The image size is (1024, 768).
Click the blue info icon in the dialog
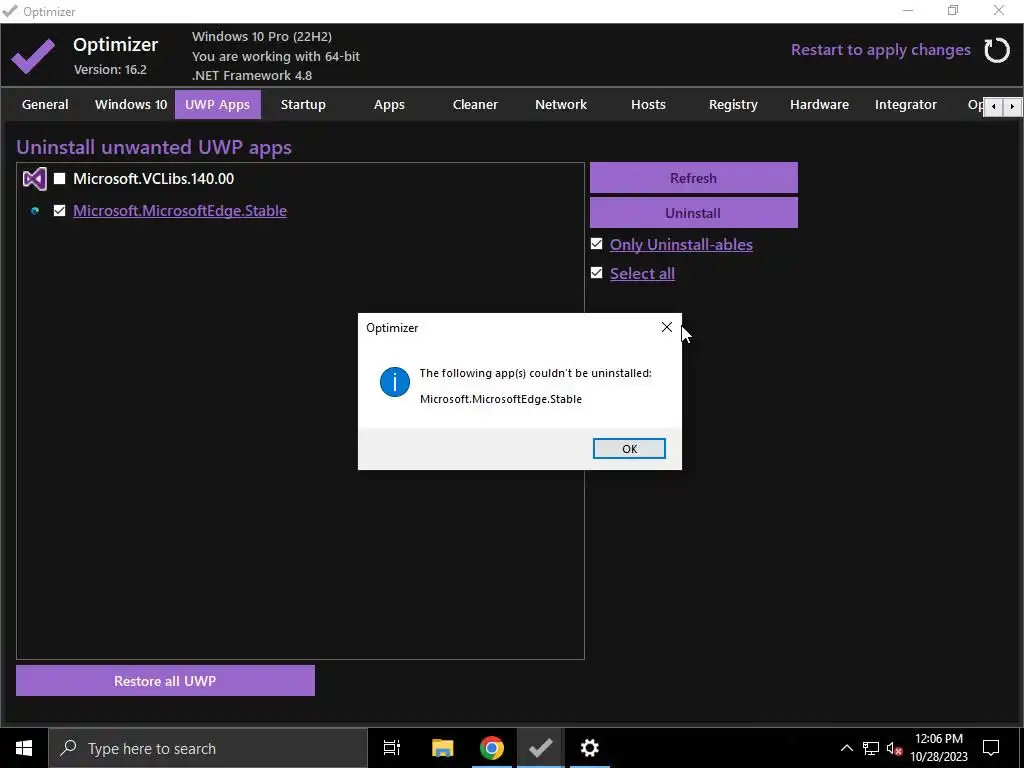coord(394,381)
